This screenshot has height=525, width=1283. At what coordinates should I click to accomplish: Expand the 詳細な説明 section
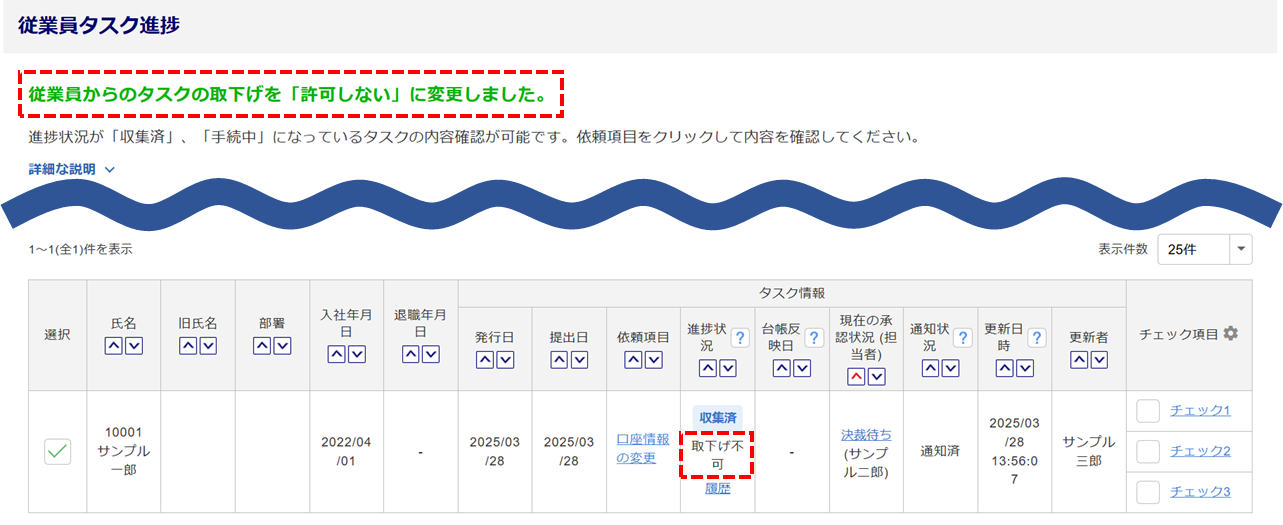pyautogui.click(x=72, y=169)
